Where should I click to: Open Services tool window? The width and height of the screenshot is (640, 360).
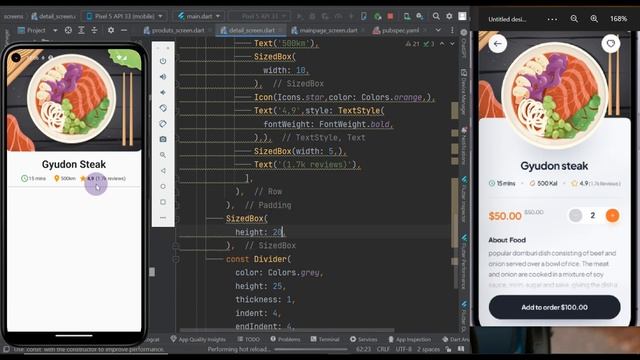(363, 339)
